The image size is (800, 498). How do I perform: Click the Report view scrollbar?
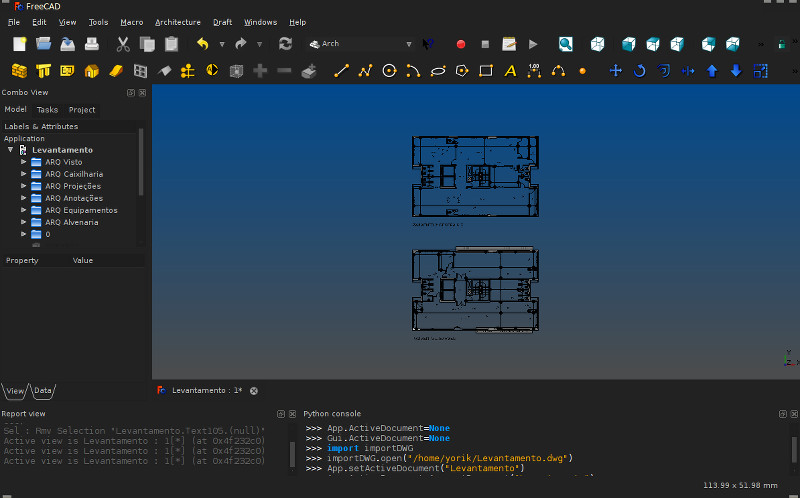click(x=292, y=454)
